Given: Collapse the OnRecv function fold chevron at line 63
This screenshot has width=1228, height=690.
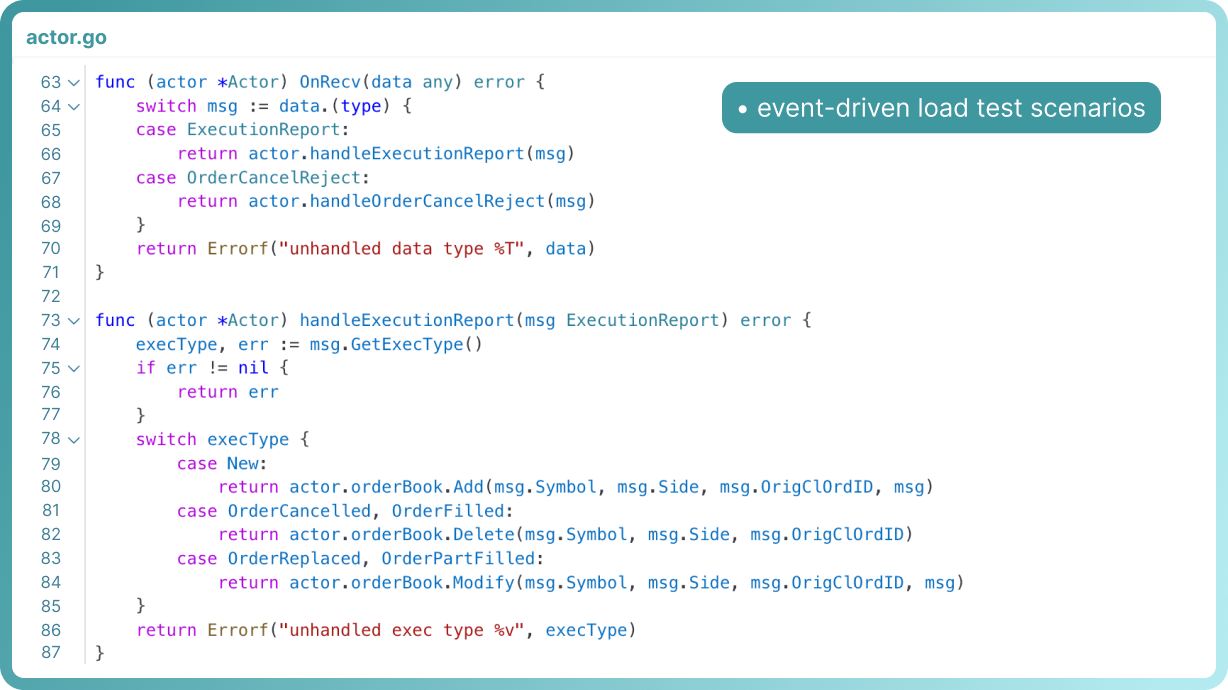Looking at the screenshot, I should tap(74, 83).
